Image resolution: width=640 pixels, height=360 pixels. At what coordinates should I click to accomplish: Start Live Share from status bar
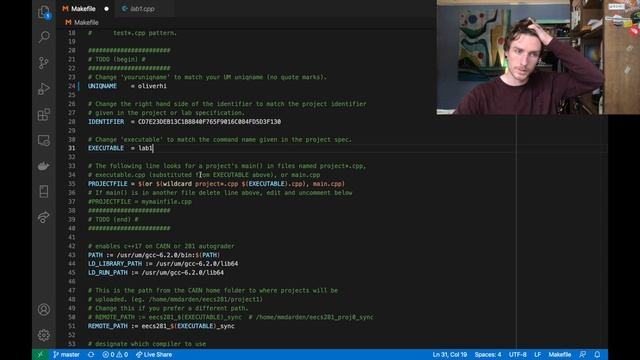click(154, 355)
